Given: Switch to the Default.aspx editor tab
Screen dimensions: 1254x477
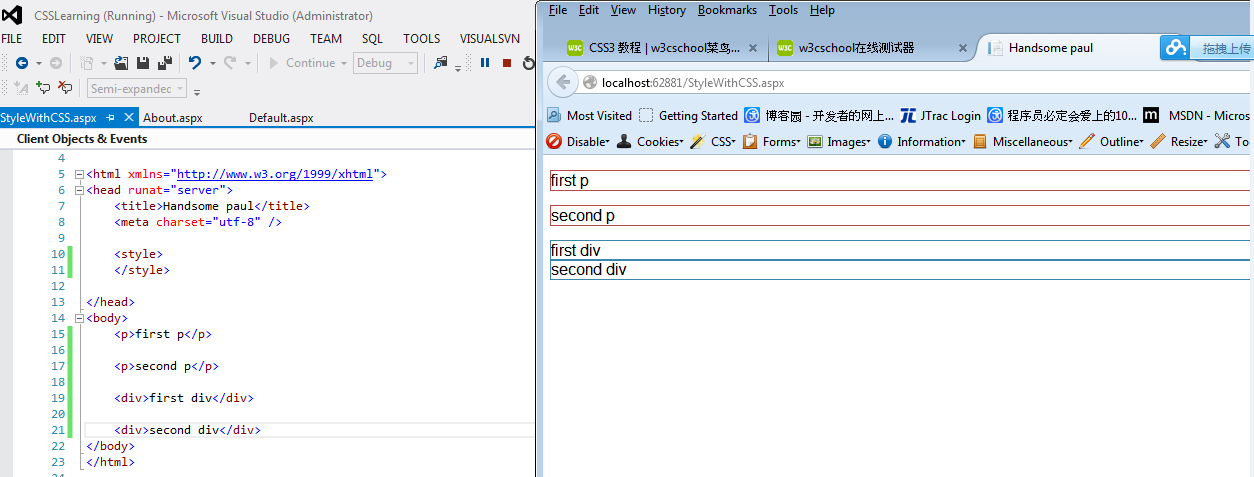Looking at the screenshot, I should coord(281,118).
